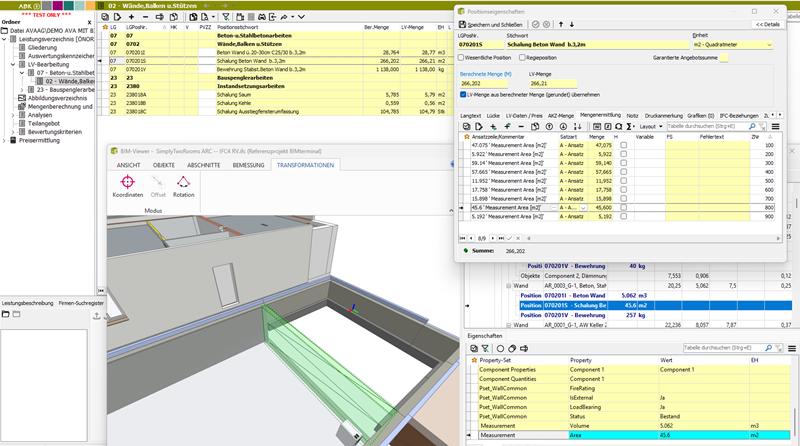Click Speichern und Schließen button
Image resolution: width=800 pixels, height=446 pixels.
pos(493,23)
